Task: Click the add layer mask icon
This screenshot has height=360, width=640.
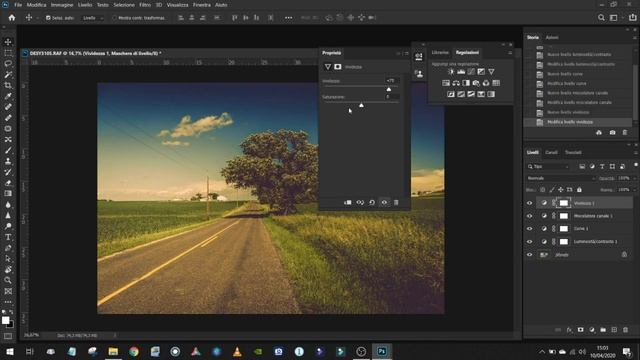Action: [580, 330]
